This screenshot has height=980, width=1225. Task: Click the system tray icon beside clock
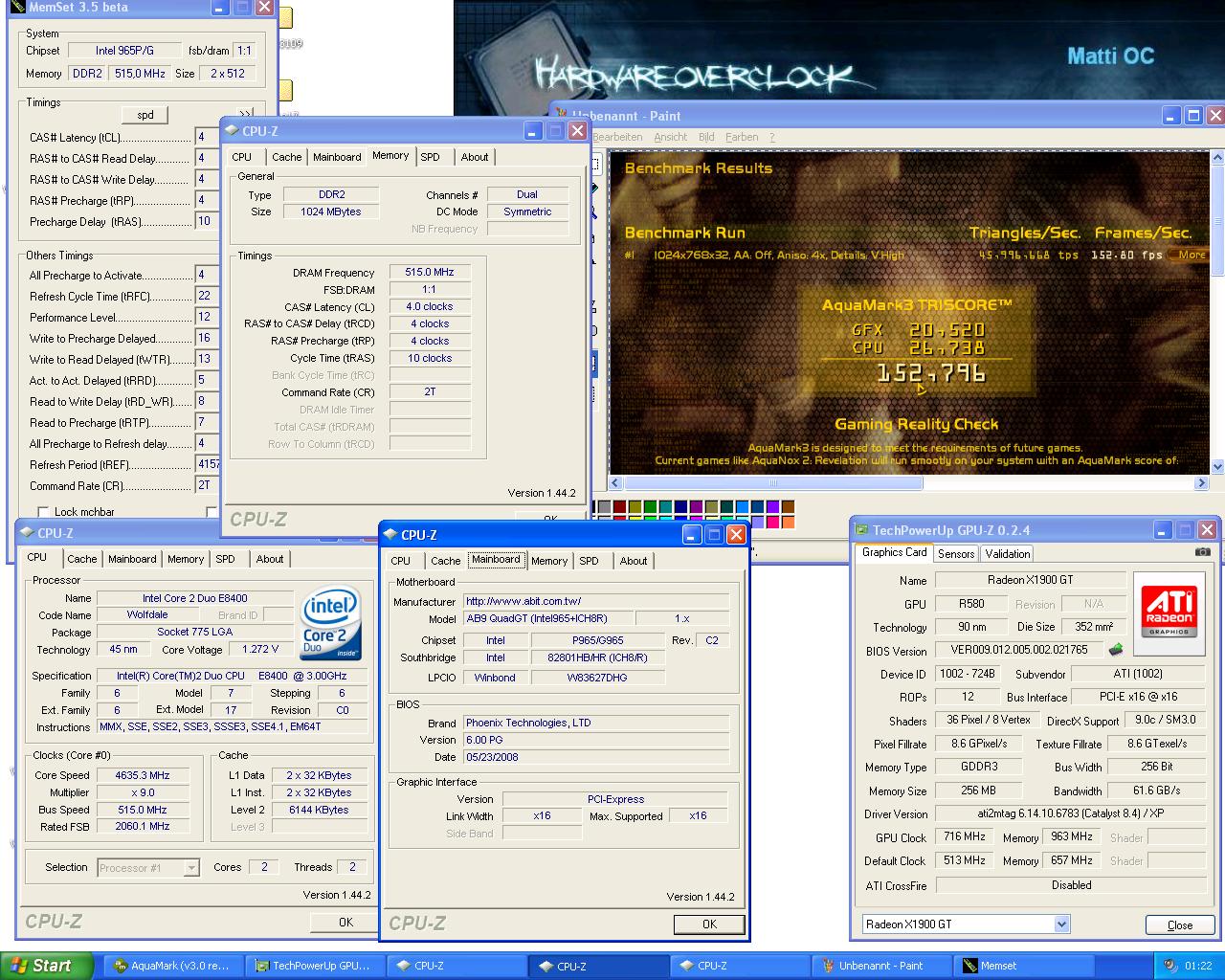pos(1169,966)
